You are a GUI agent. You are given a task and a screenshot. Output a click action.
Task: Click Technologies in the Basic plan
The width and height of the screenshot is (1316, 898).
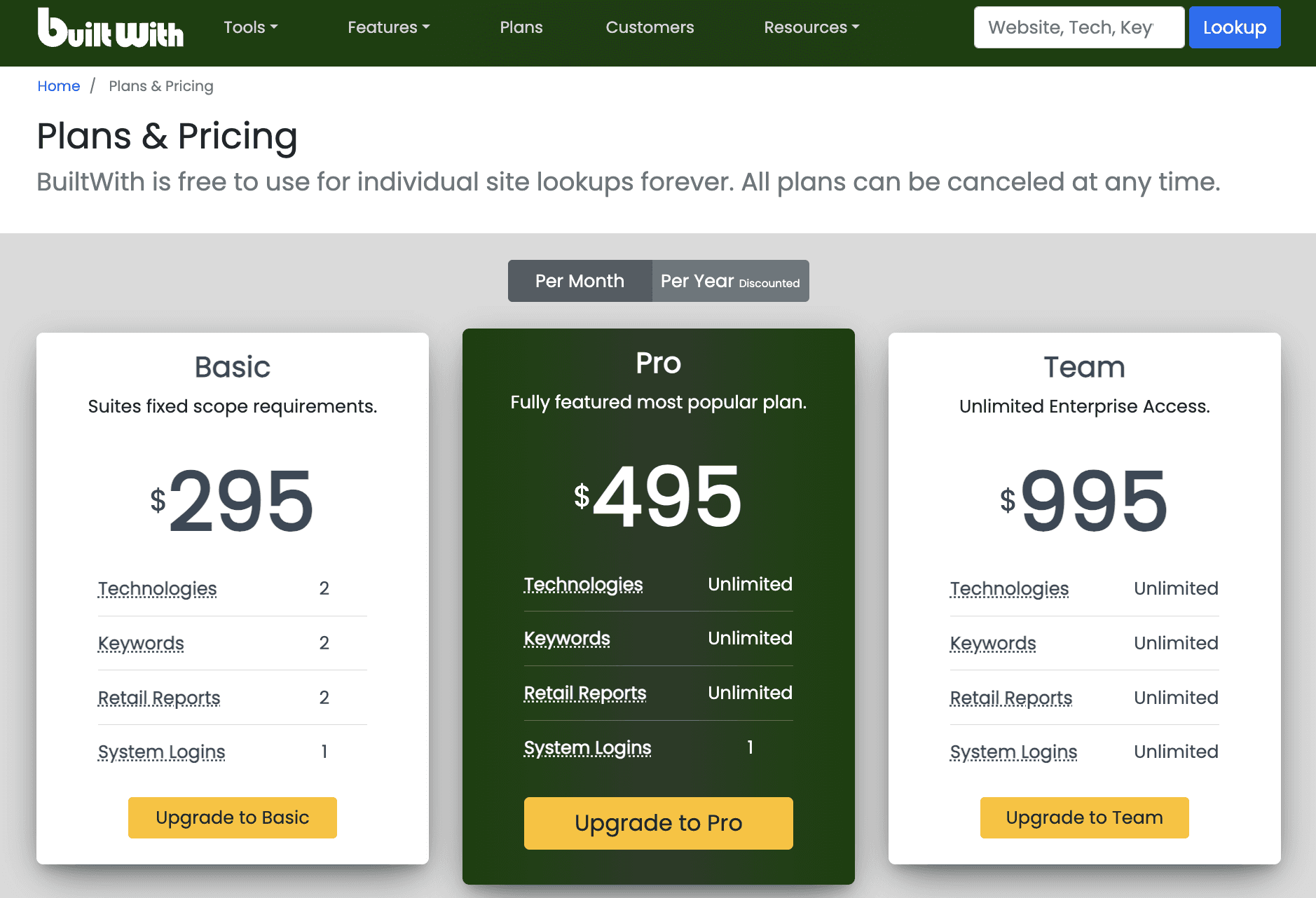pos(158,589)
